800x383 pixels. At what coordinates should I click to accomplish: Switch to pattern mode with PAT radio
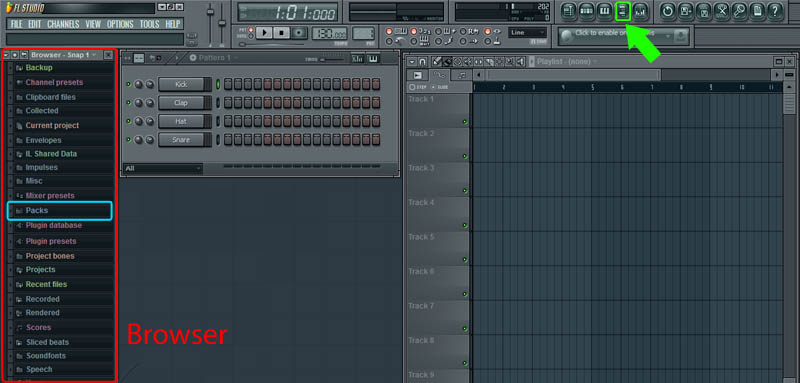251,30
